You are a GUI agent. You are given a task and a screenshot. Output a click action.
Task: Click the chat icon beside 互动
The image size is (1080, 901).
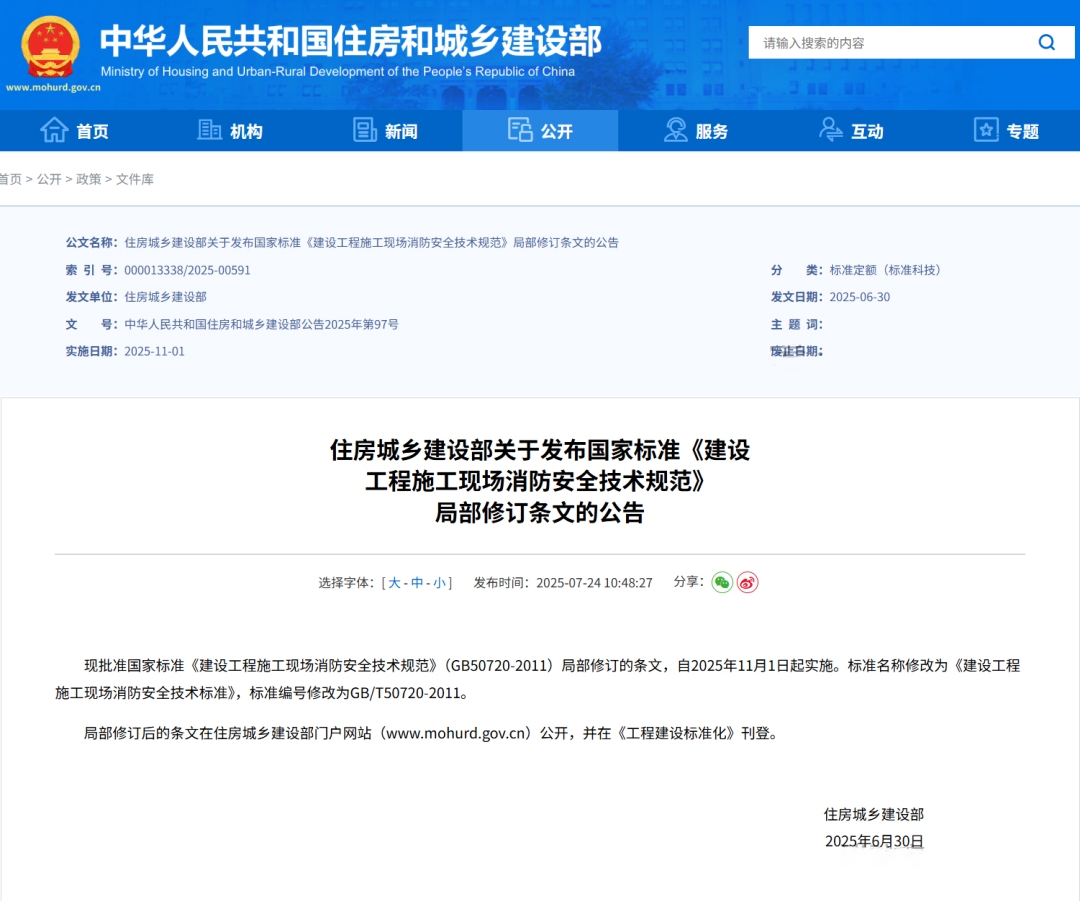(x=831, y=130)
